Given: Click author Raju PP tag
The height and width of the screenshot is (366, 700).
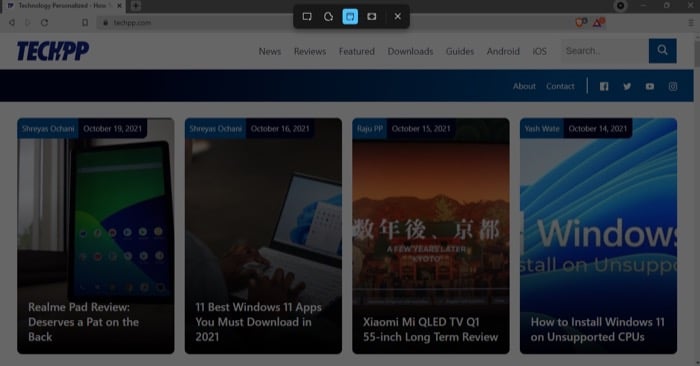Looking at the screenshot, I should click(370, 129).
